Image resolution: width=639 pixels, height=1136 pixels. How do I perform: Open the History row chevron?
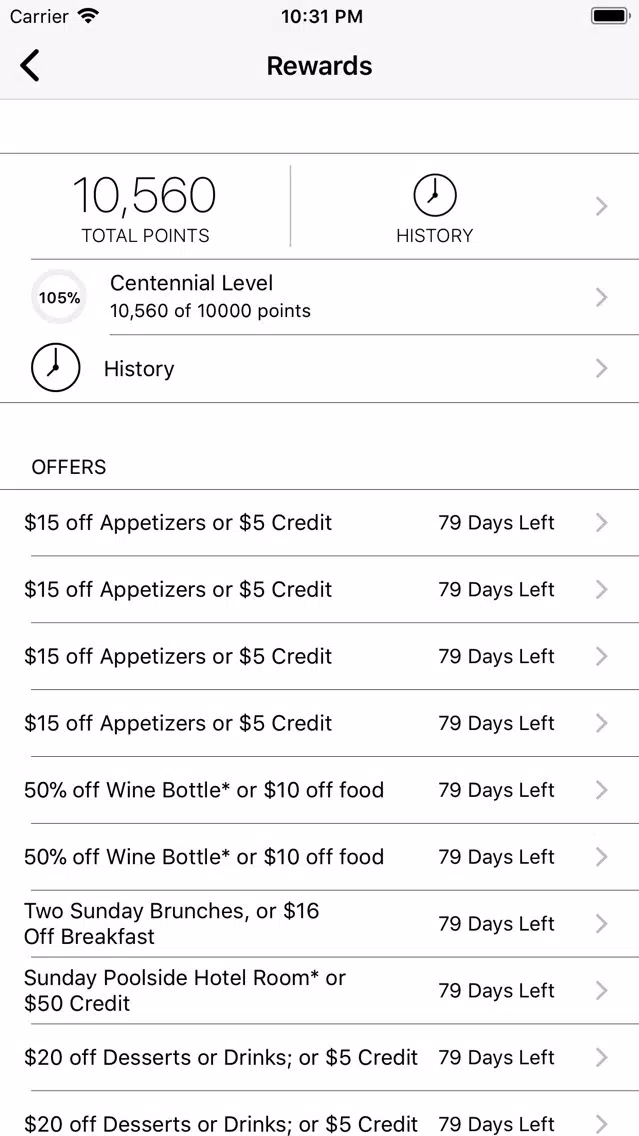click(x=601, y=368)
